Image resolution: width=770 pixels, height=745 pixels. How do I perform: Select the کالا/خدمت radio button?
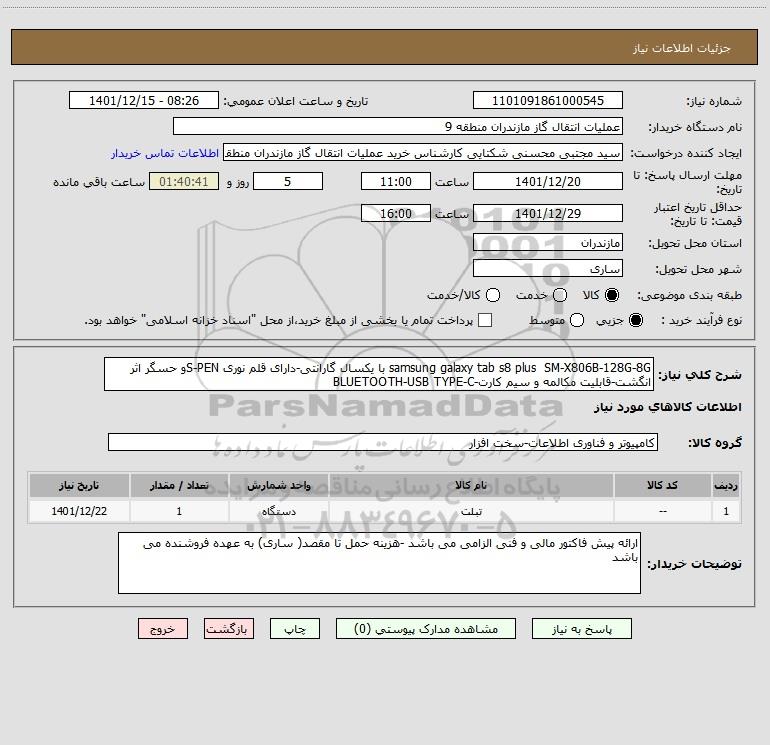tap(493, 295)
